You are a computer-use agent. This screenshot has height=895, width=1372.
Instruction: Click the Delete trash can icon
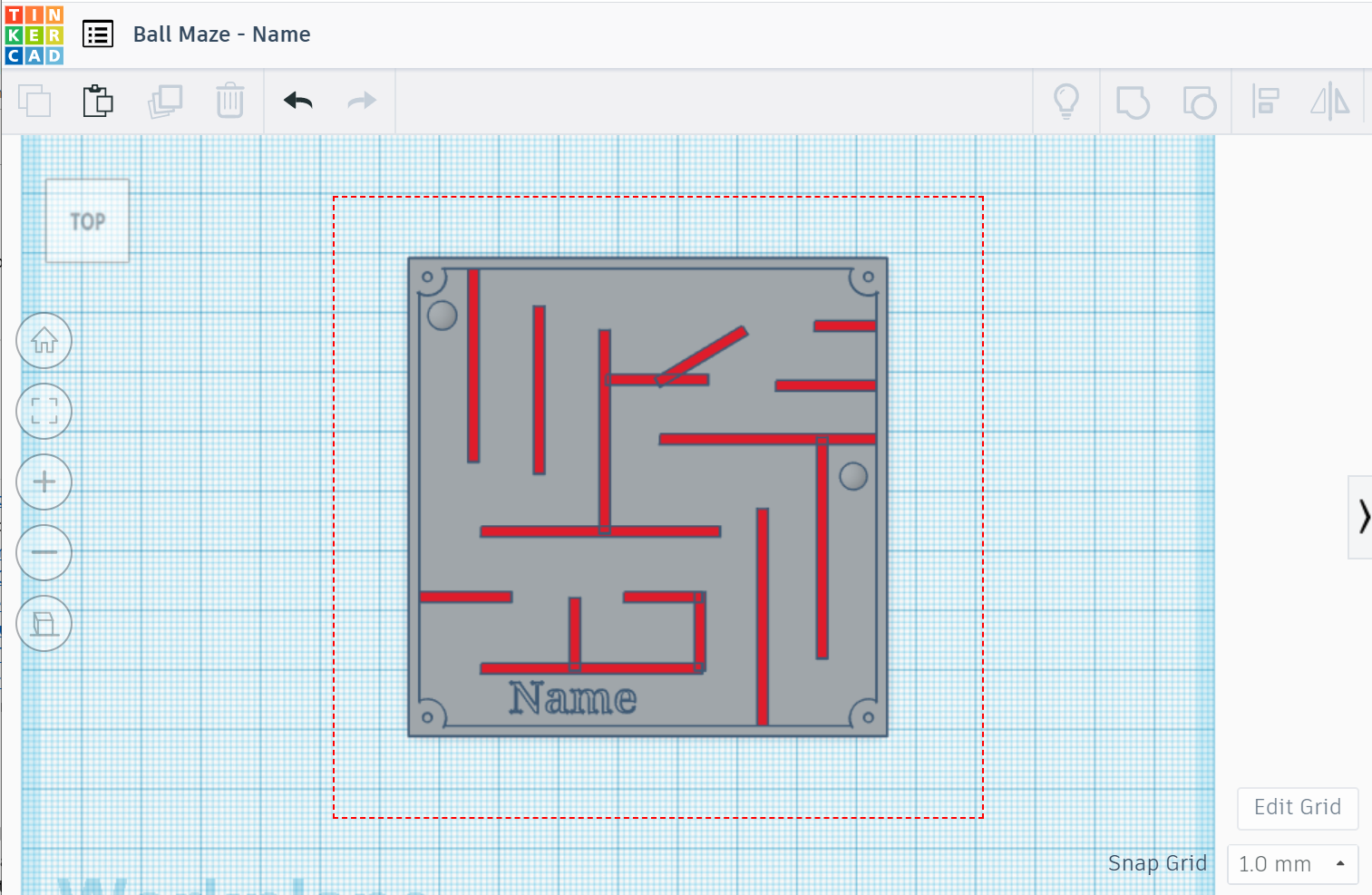(x=230, y=101)
